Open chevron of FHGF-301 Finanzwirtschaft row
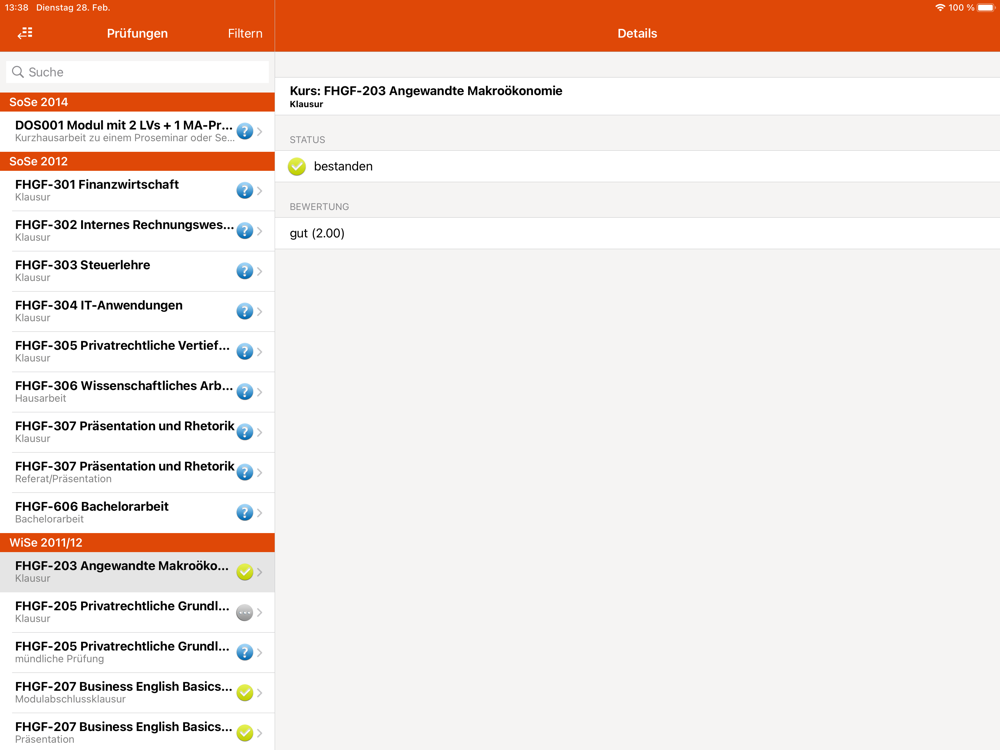Screen dimensions: 1000x750 click(x=260, y=191)
